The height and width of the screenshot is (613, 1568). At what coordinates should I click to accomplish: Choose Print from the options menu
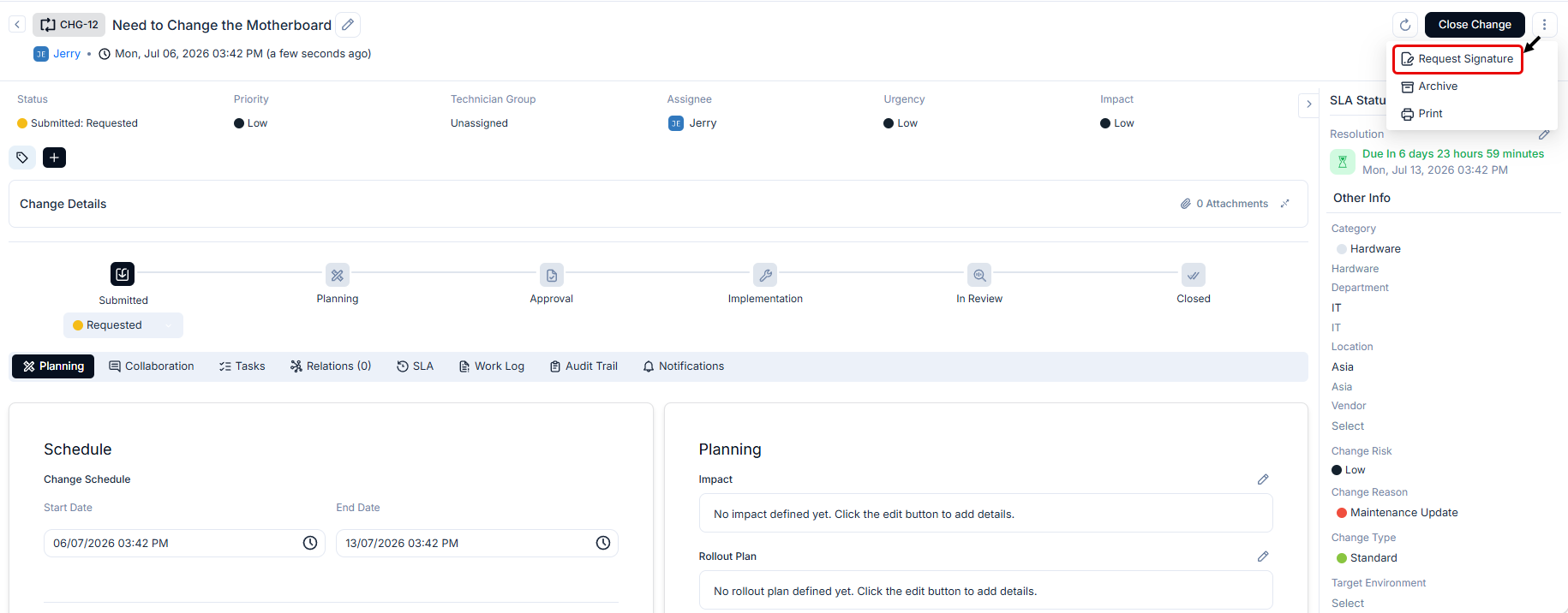pyautogui.click(x=1422, y=114)
